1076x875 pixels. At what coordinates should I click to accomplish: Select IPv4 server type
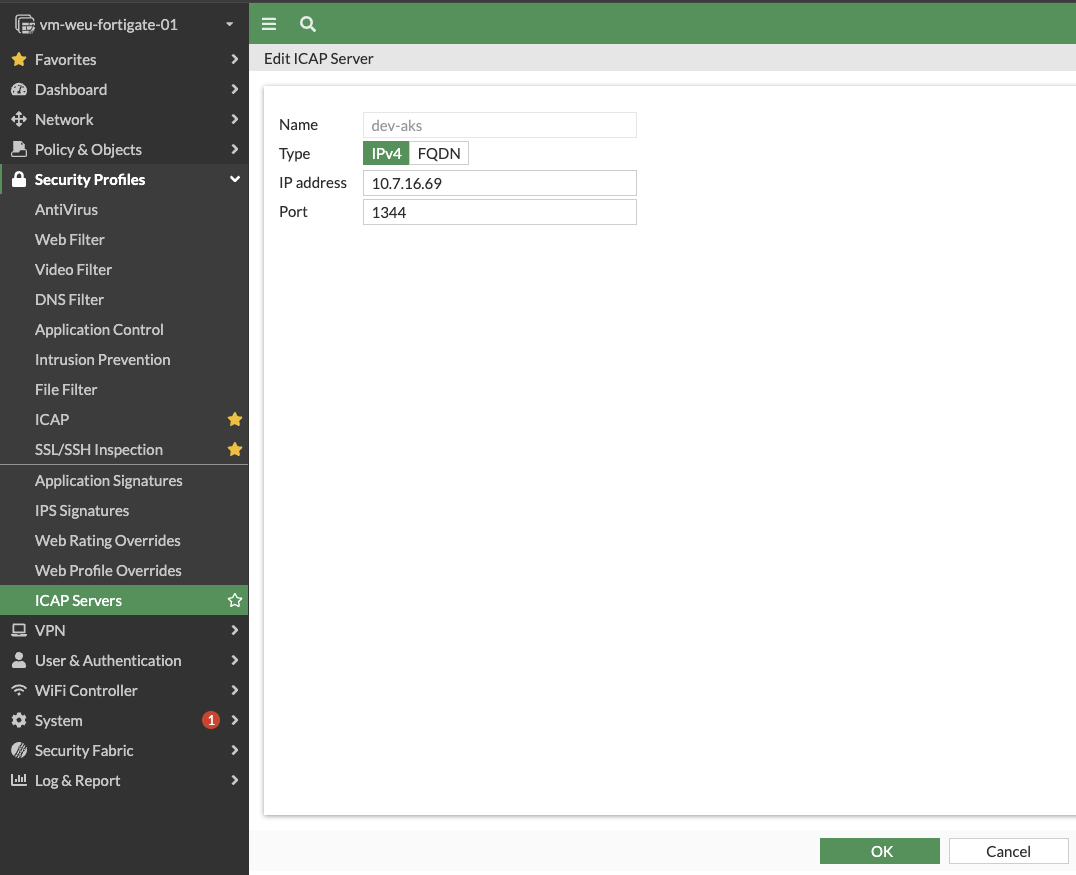point(386,154)
